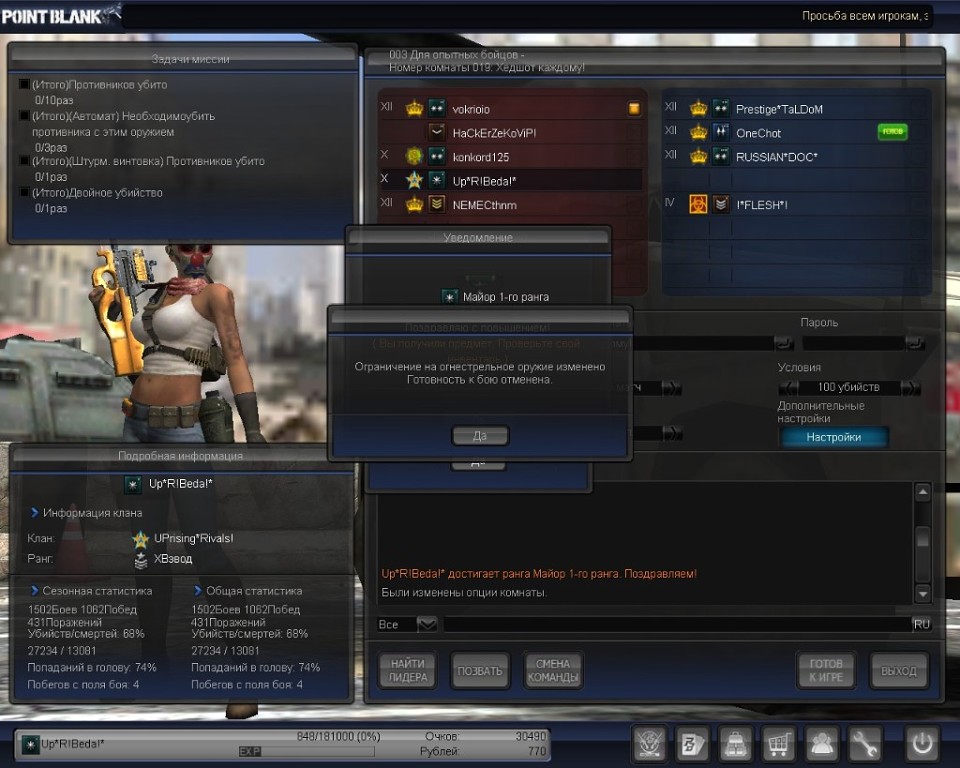
Task: Click the star clan icon beside Up*R!Beda!* in player list
Action: pos(414,180)
